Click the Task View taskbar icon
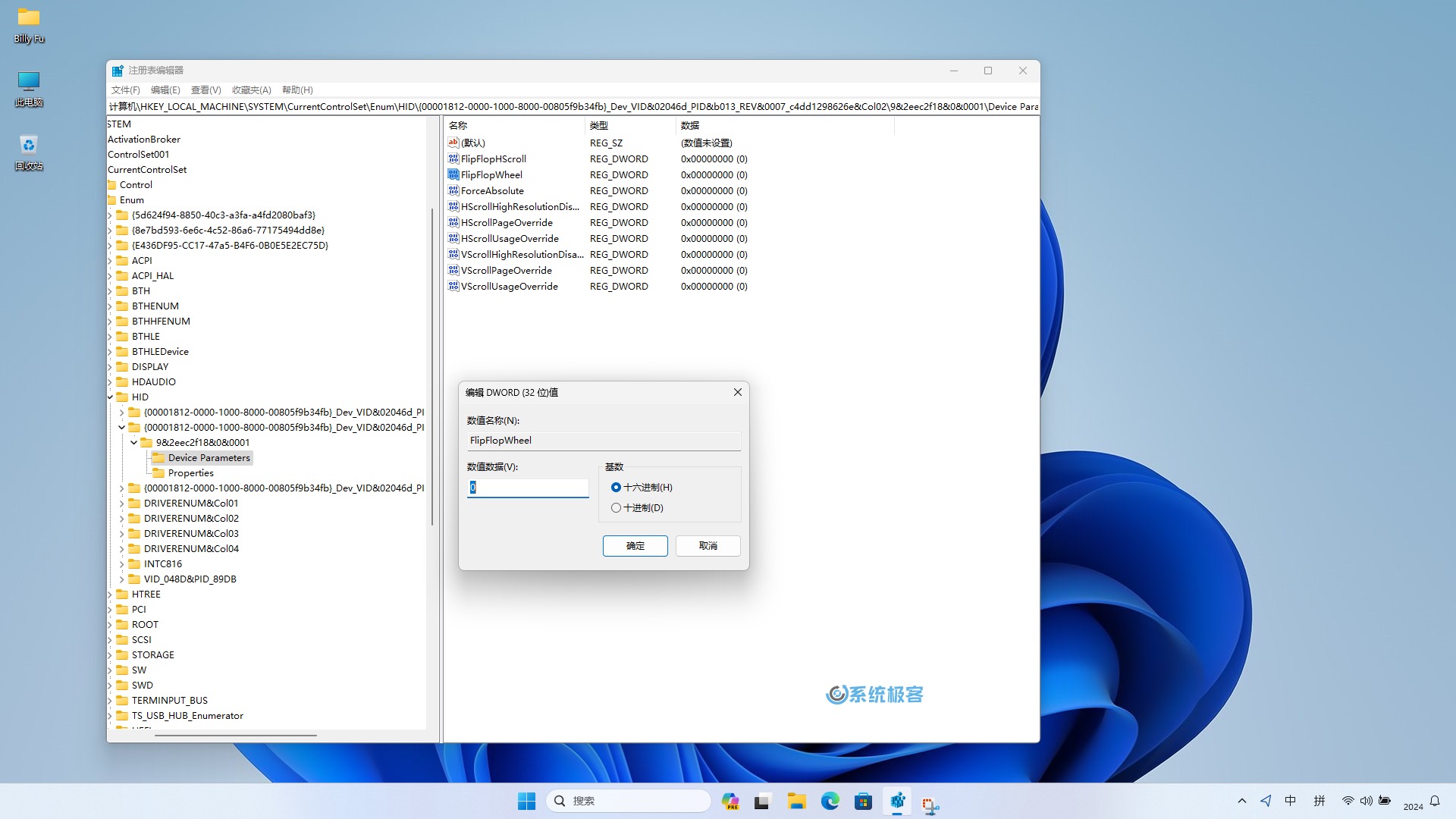1456x819 pixels. click(763, 801)
